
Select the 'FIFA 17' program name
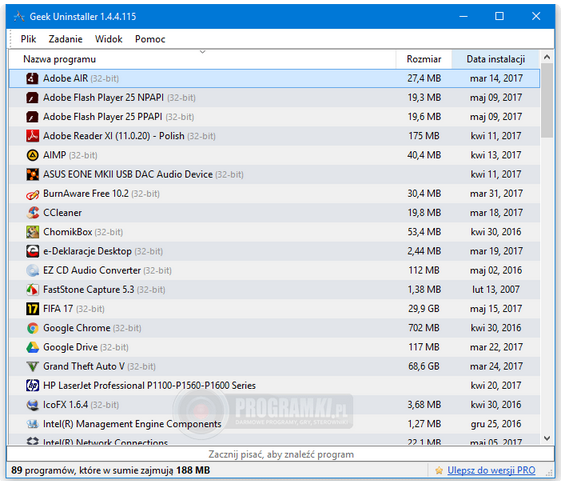pyautogui.click(x=58, y=308)
